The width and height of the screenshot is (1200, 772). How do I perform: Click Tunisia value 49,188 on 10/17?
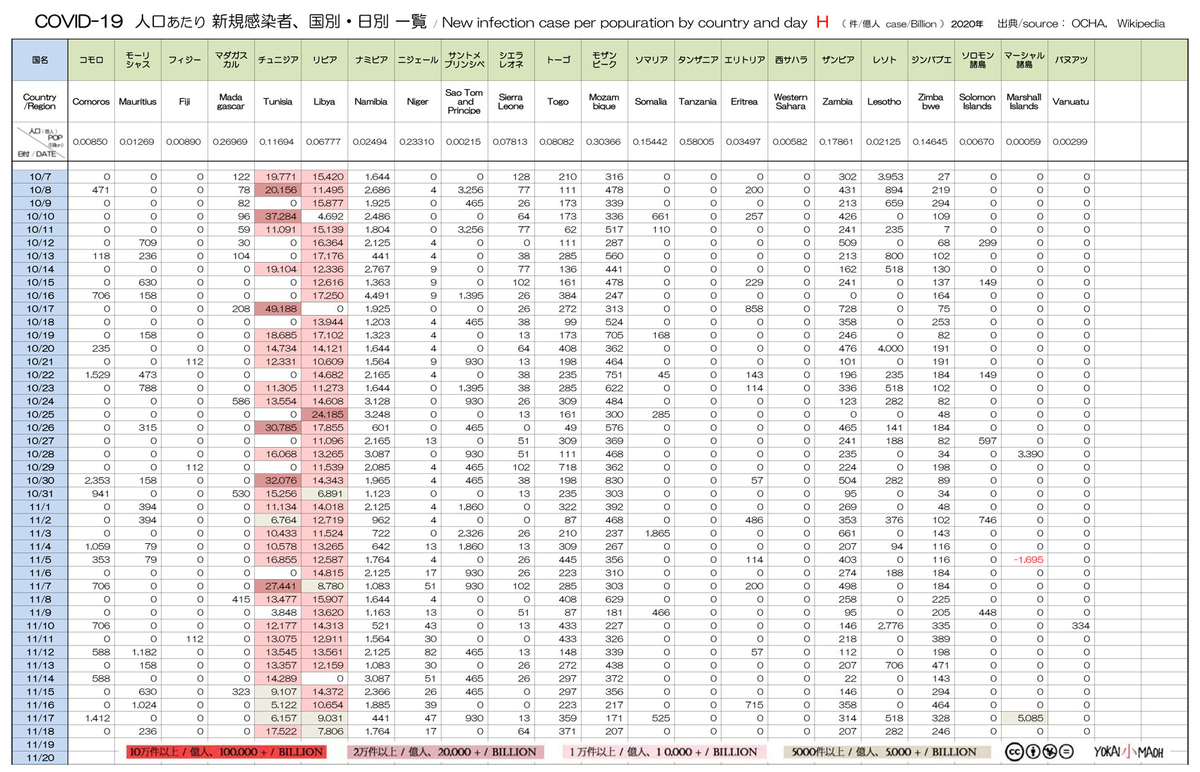(283, 309)
